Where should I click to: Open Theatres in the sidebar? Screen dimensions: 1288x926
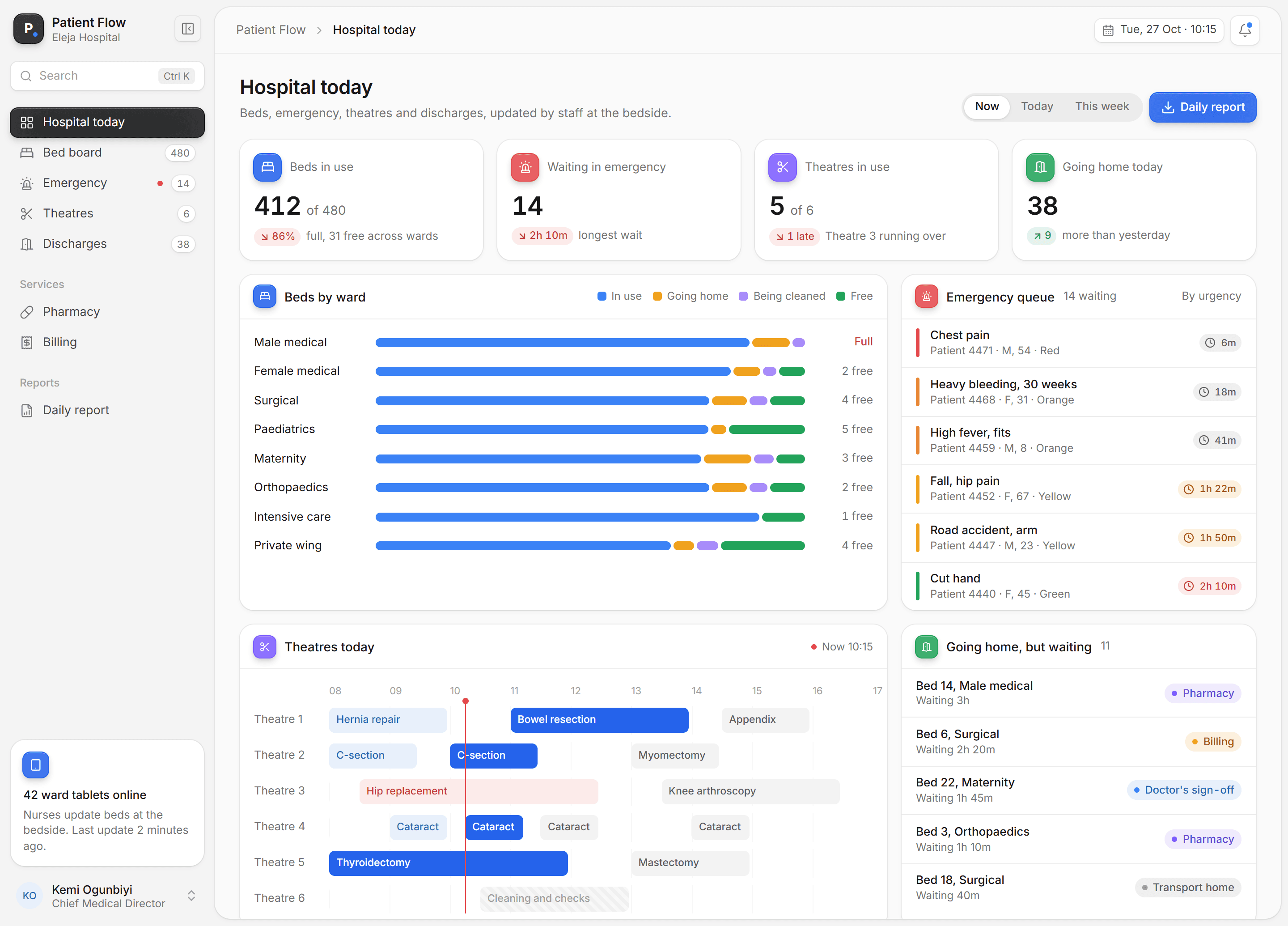(x=107, y=213)
